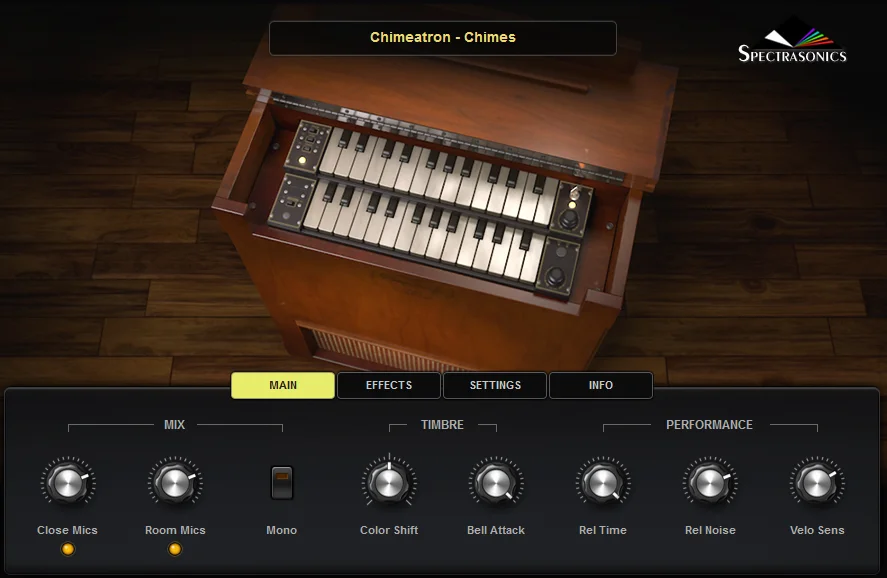The width and height of the screenshot is (887, 578).
Task: Click the Rel Time knob
Action: click(x=602, y=483)
